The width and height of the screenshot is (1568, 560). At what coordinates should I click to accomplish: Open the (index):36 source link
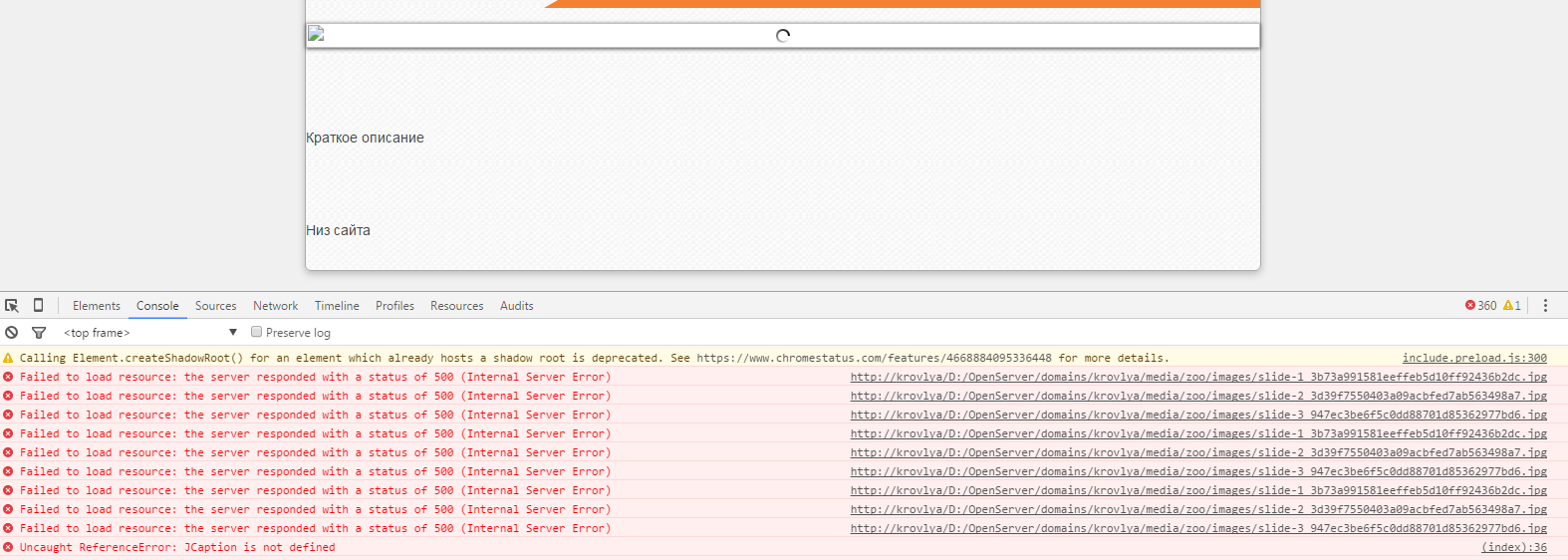coord(1514,547)
